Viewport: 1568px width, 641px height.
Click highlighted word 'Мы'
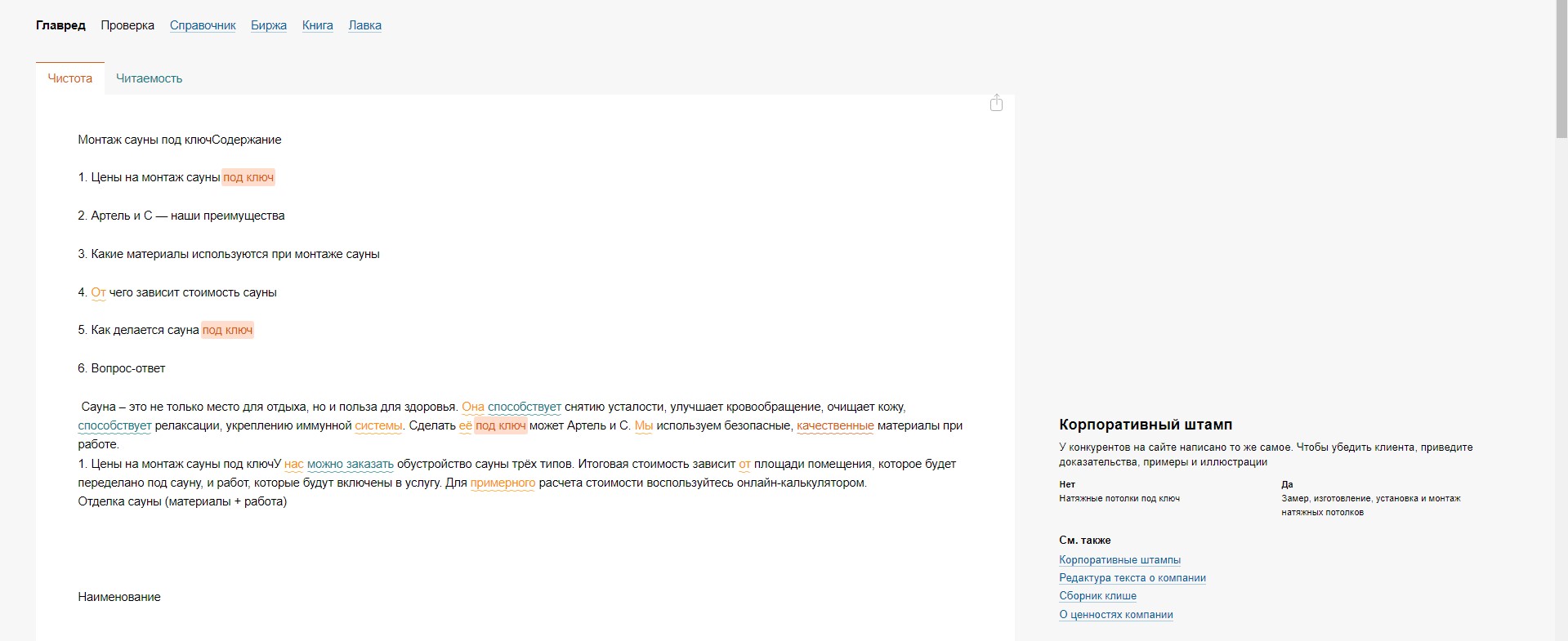tap(644, 425)
